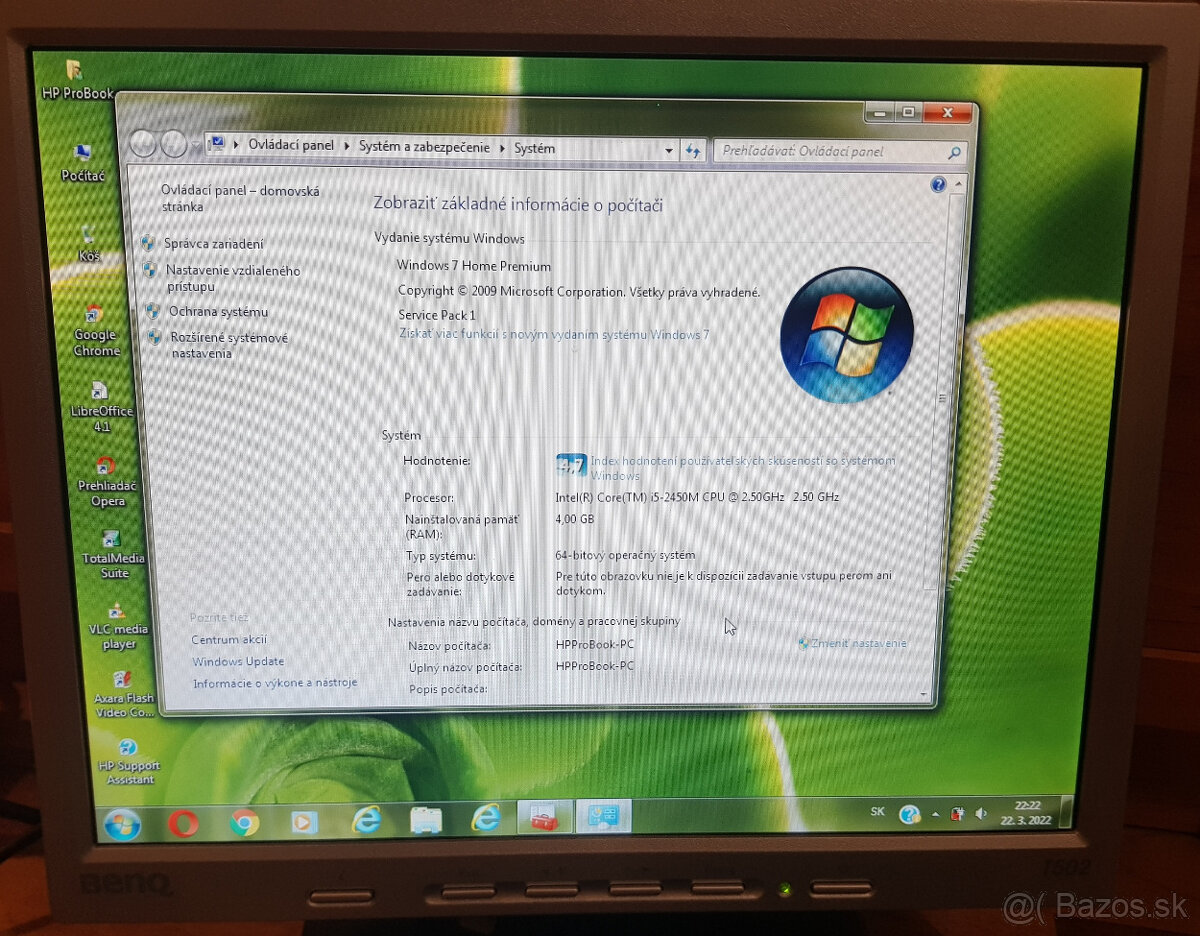Screen dimensions: 1200x936
Task: Open the Windows Update link
Action: (237, 661)
